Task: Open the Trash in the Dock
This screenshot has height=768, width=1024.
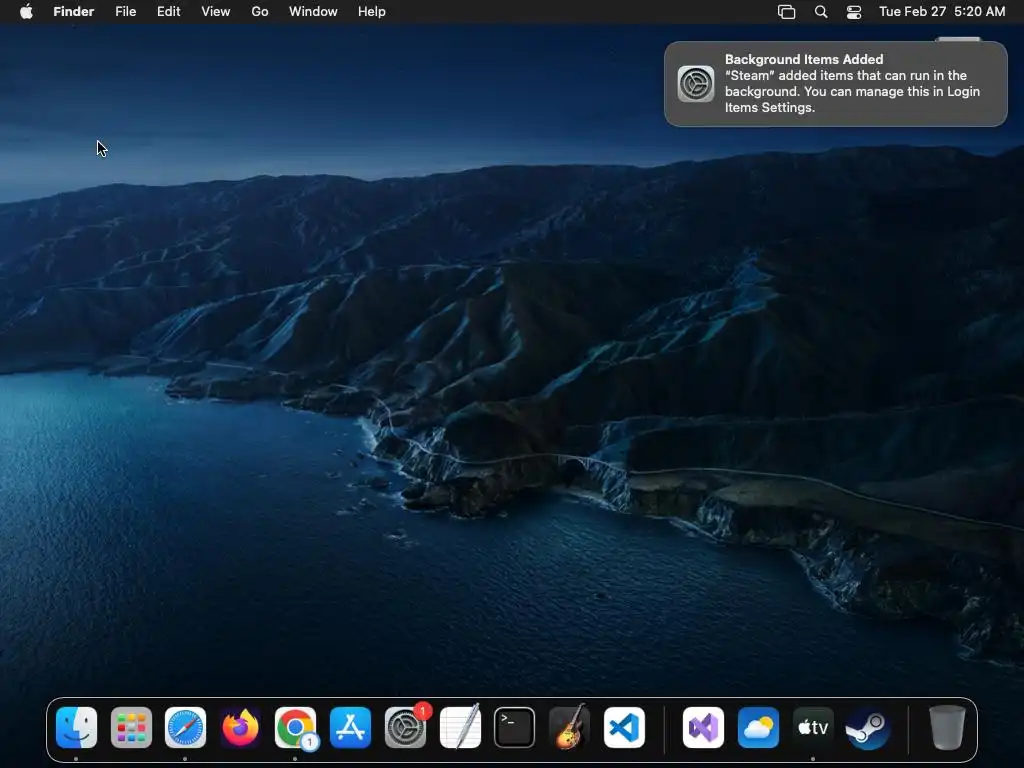Action: pyautogui.click(x=946, y=728)
